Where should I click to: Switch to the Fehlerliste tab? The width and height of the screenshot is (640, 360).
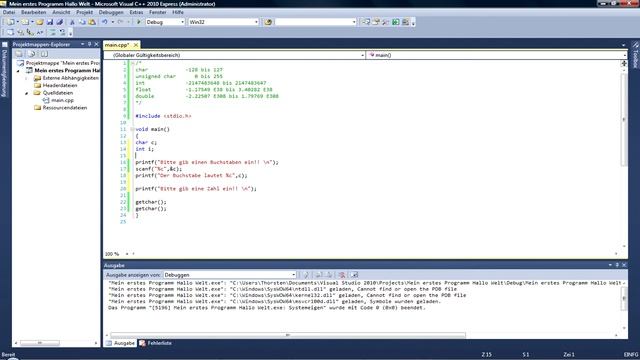coord(156,343)
